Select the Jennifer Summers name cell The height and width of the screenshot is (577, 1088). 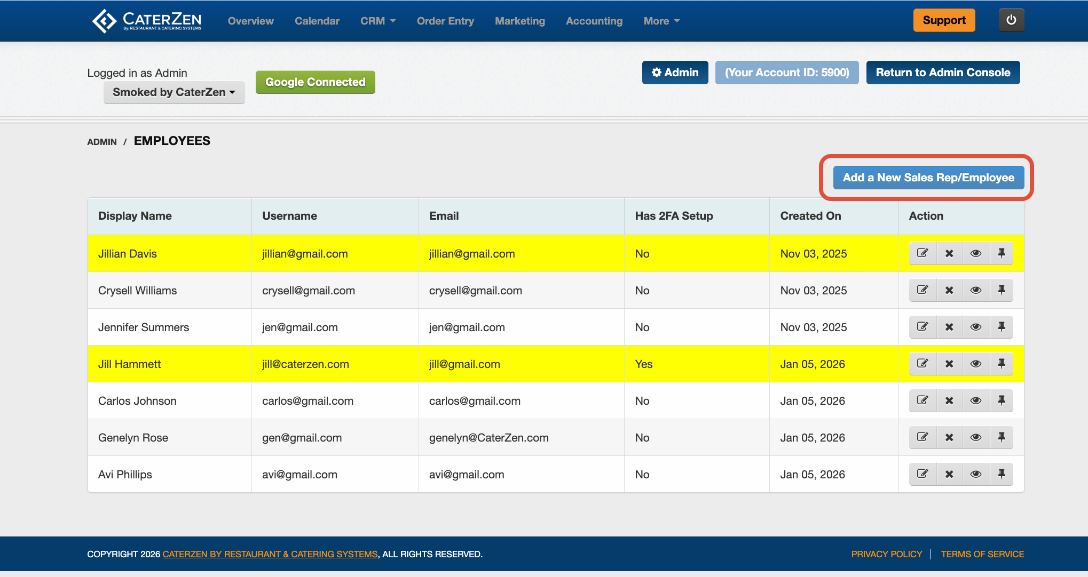(x=169, y=327)
